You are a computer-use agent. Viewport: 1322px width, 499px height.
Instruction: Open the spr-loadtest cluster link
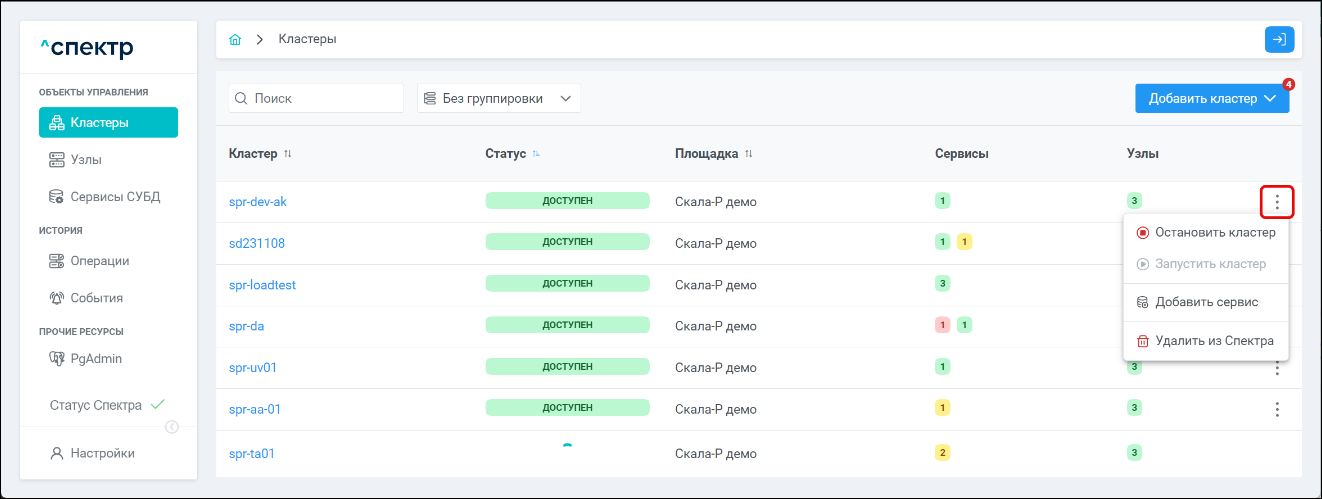point(262,285)
